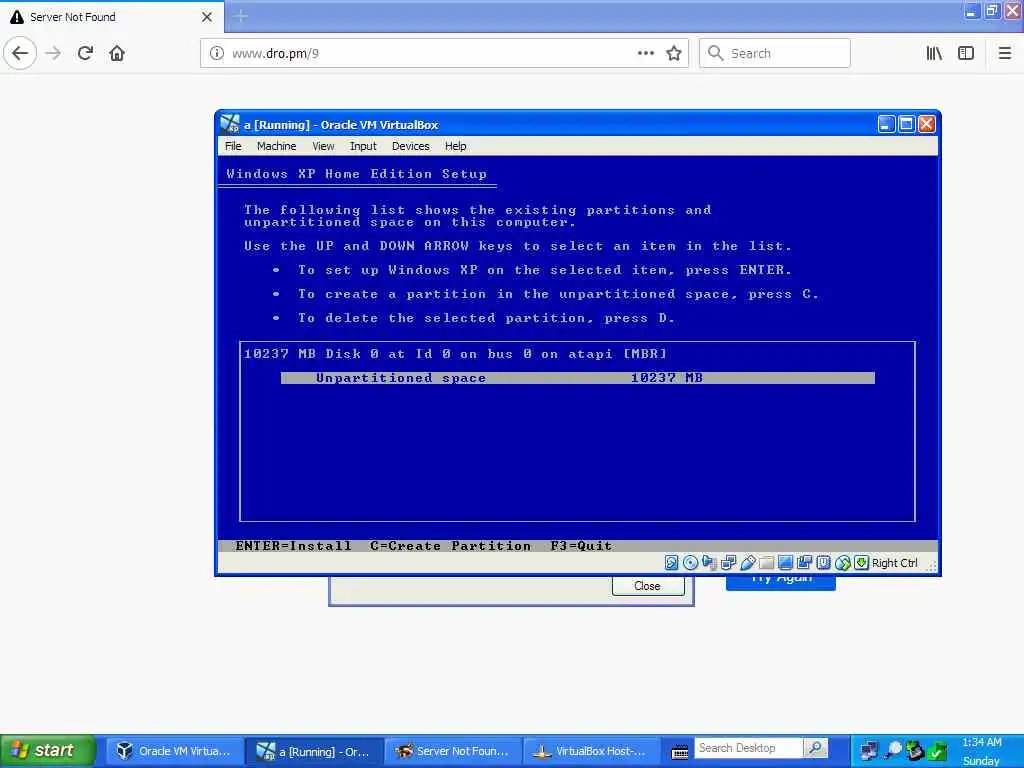This screenshot has width=1024, height=768.
Task: Click the optical disc icon in VirtualBox status bar
Action: coord(690,563)
